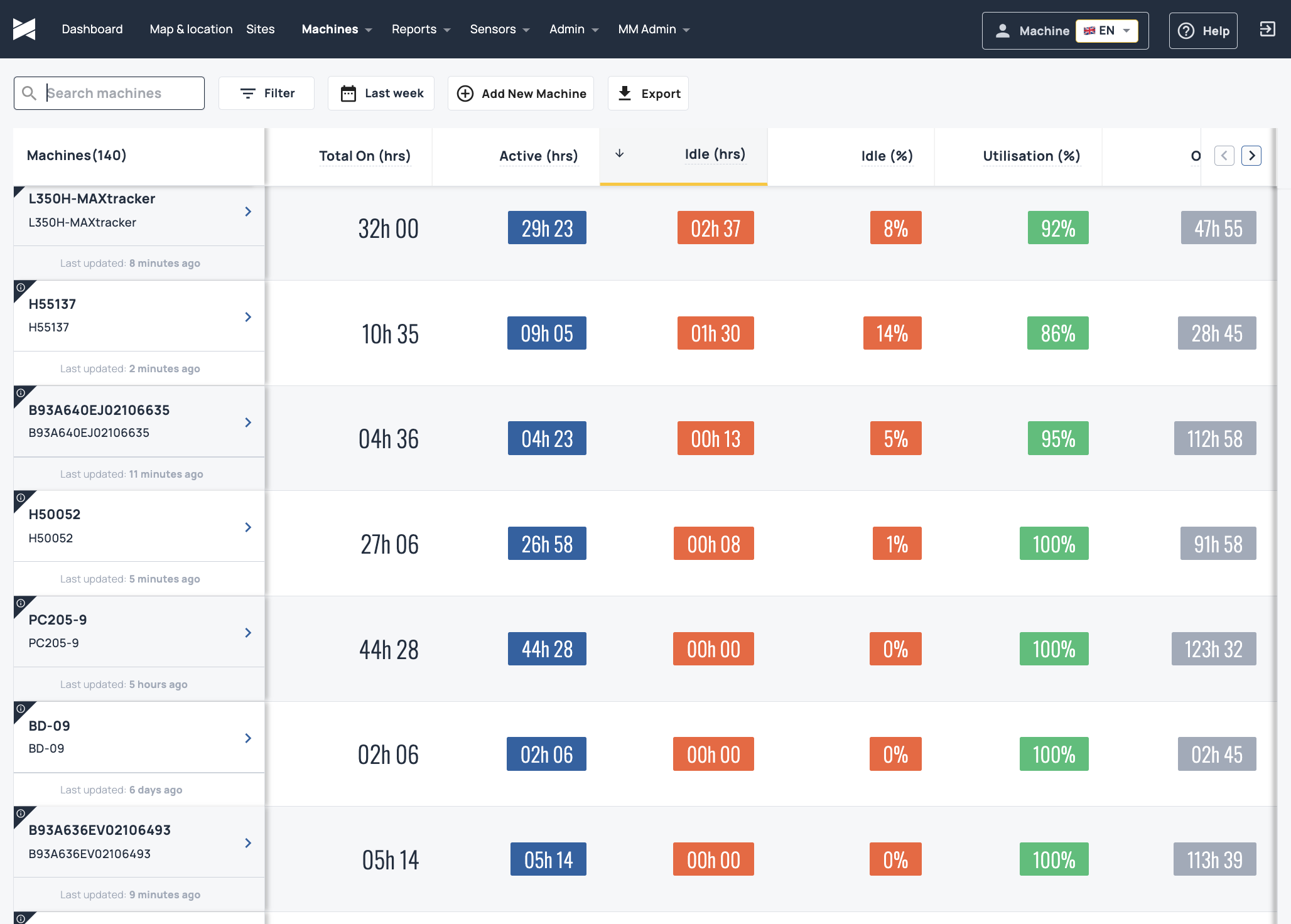Open Map & location page
The height and width of the screenshot is (924, 1291).
191,29
